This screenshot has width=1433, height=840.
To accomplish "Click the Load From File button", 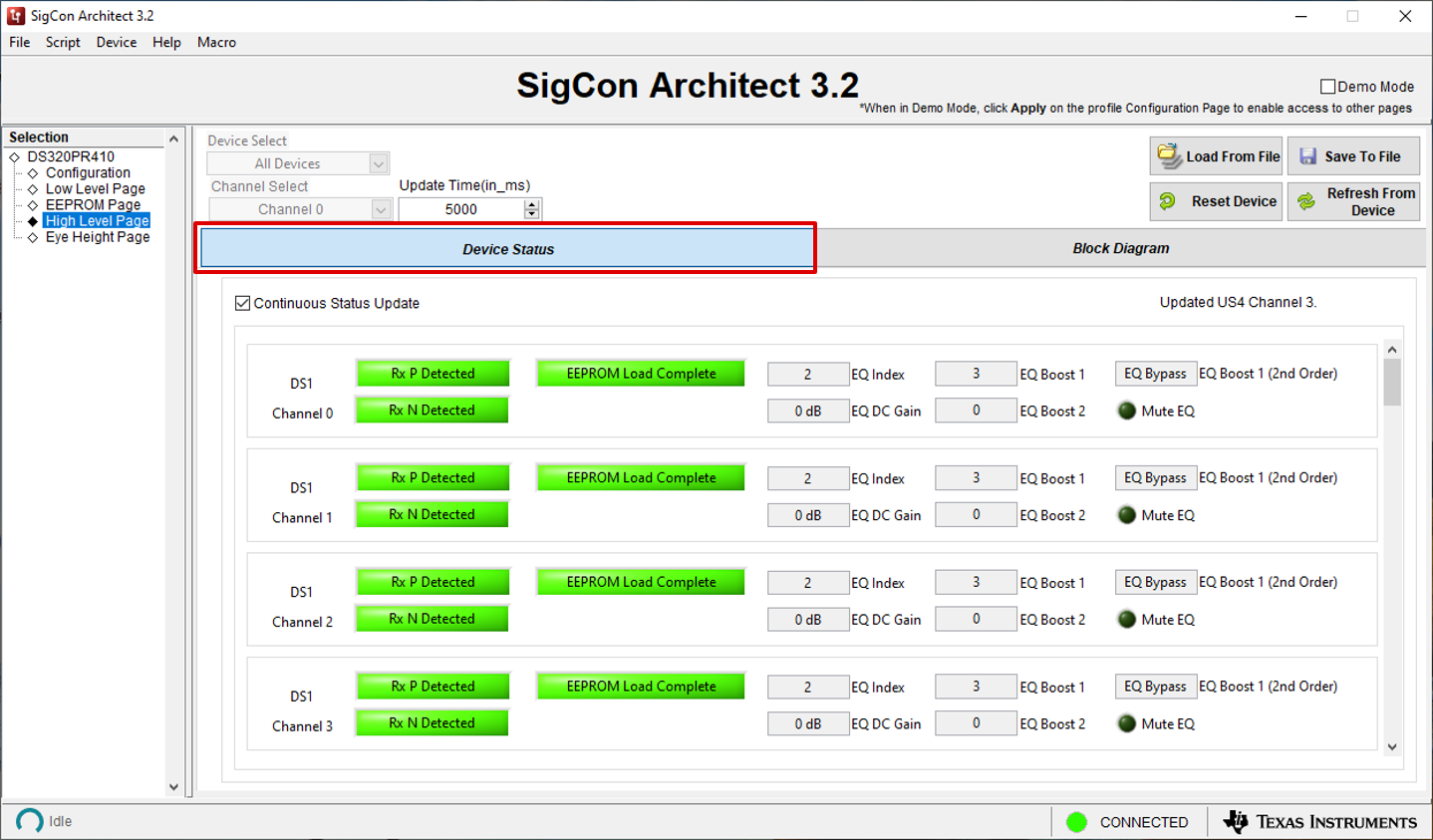I will coord(1216,156).
